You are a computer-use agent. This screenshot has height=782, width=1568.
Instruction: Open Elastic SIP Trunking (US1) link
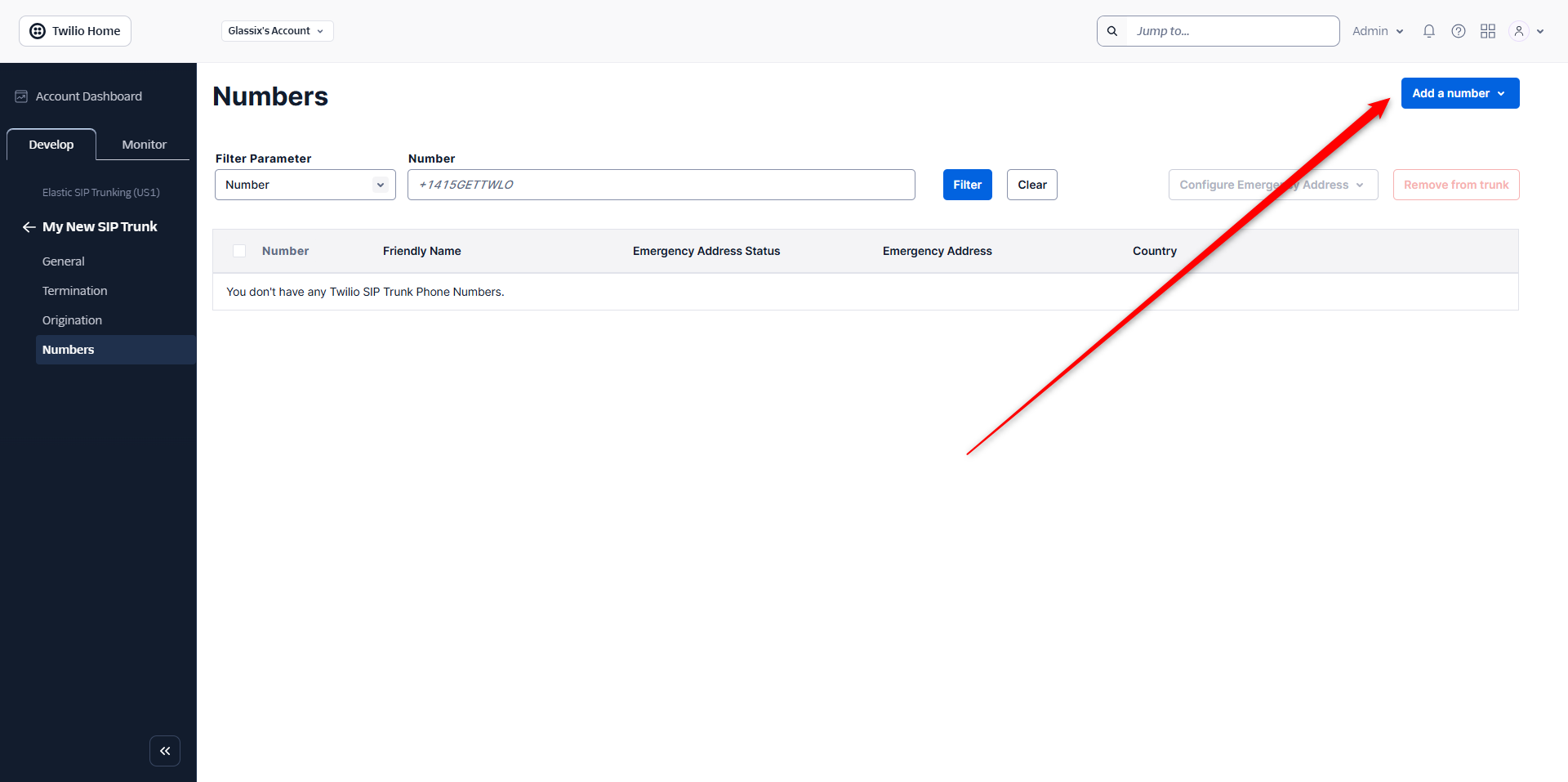(101, 193)
